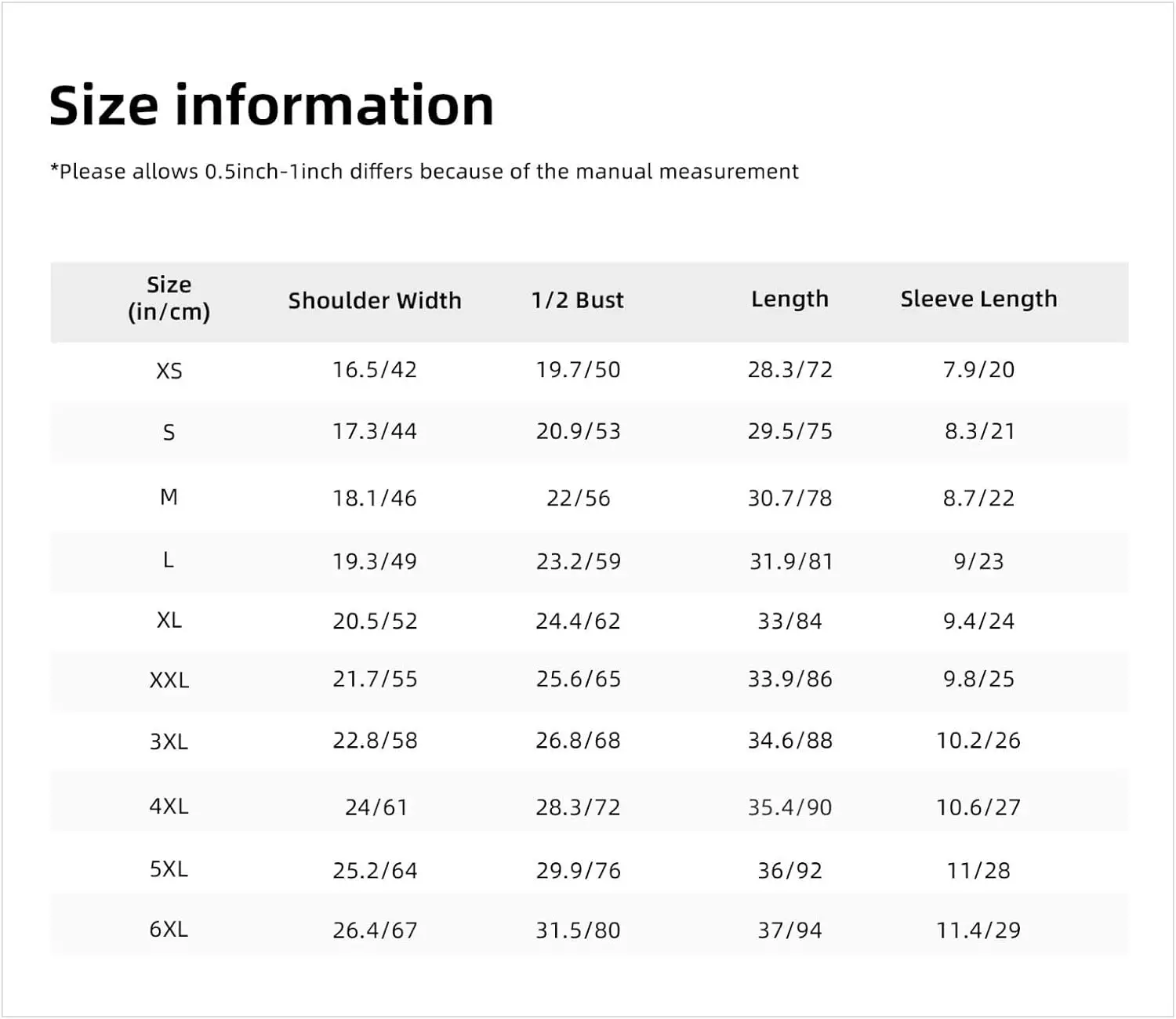Select the Shoulder Width column header

click(x=375, y=300)
